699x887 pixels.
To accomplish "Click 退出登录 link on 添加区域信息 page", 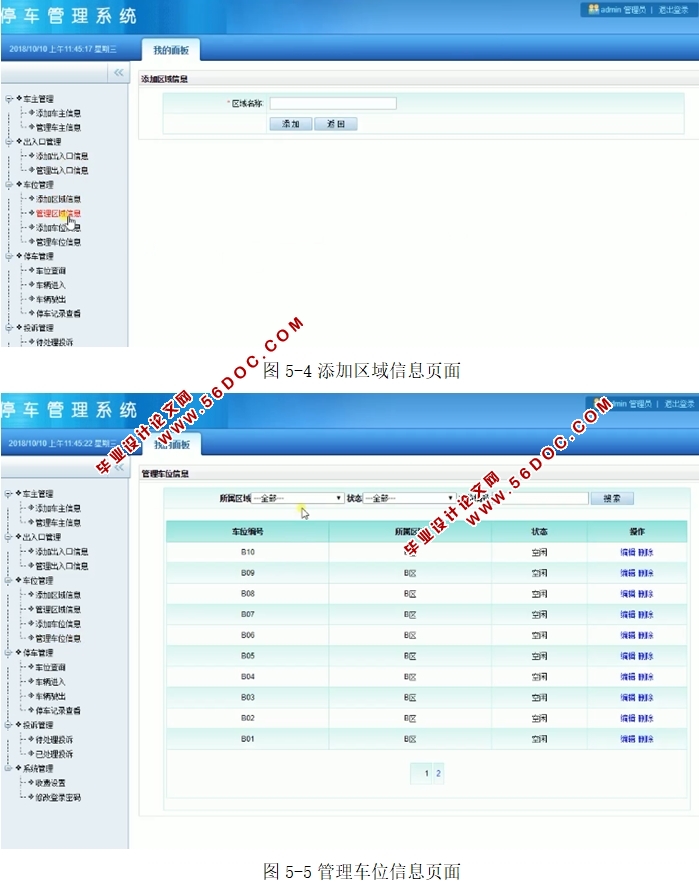I will tap(673, 10).
